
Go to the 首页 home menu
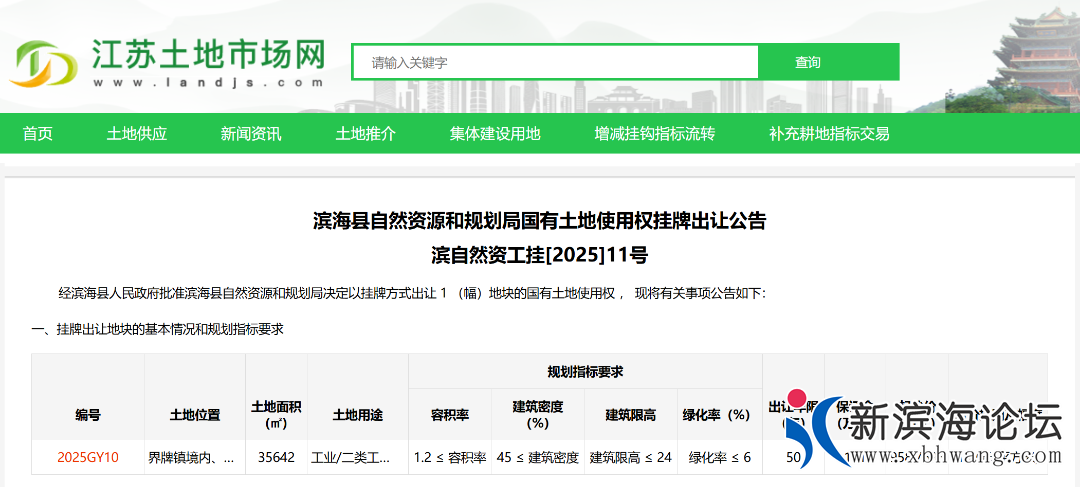point(38,134)
